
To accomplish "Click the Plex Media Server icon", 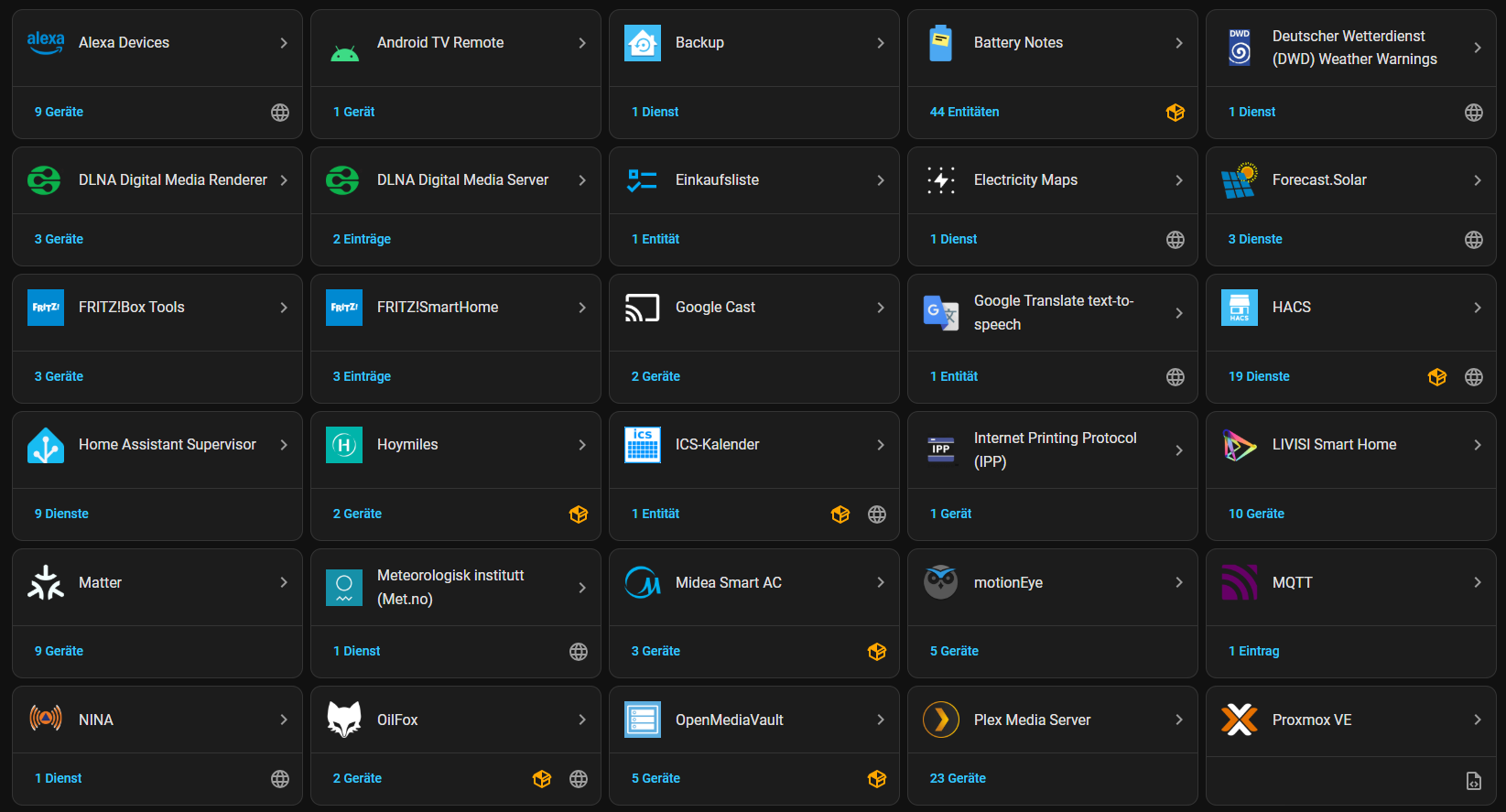I will tap(940, 720).
